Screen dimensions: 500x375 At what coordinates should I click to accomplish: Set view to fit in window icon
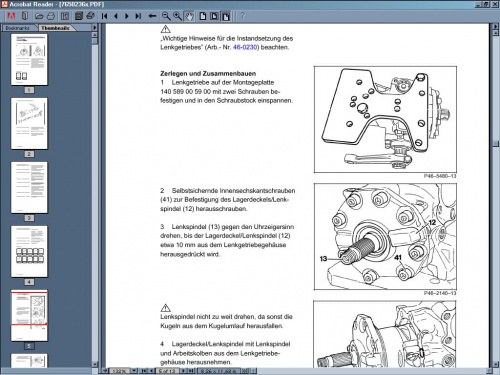pyautogui.click(x=214, y=16)
